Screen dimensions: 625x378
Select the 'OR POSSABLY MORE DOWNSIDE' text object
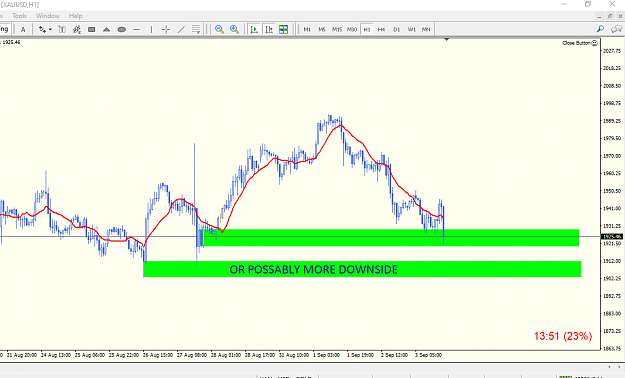click(313, 270)
